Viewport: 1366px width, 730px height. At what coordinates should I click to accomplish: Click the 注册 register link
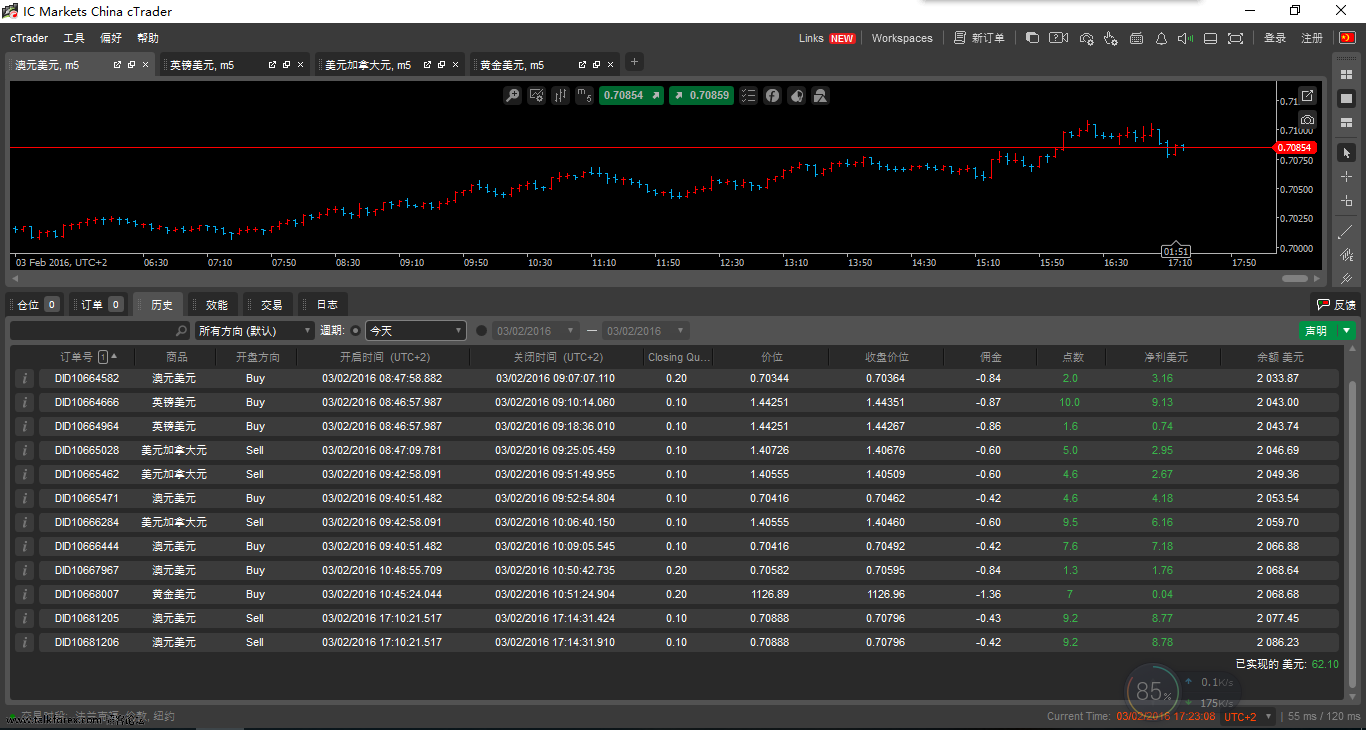coord(1312,38)
